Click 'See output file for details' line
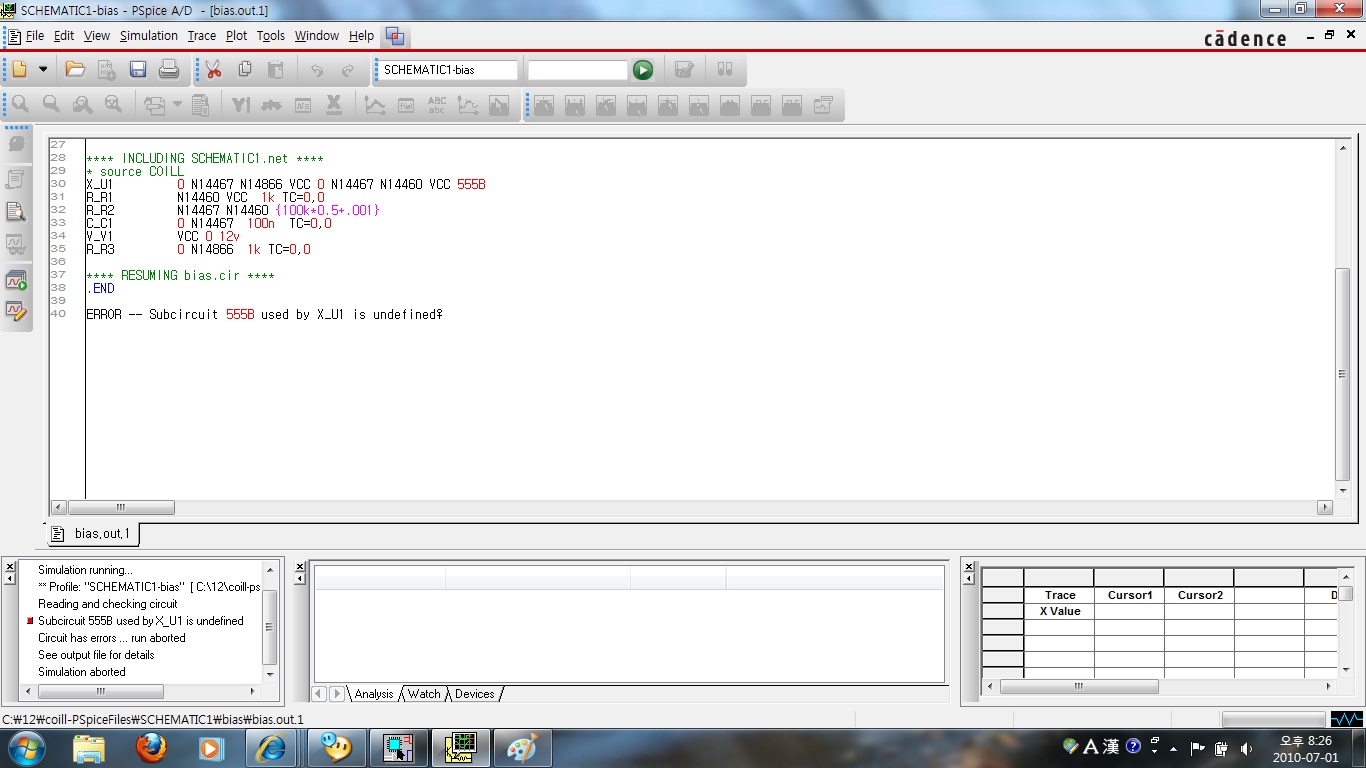 [x=96, y=655]
